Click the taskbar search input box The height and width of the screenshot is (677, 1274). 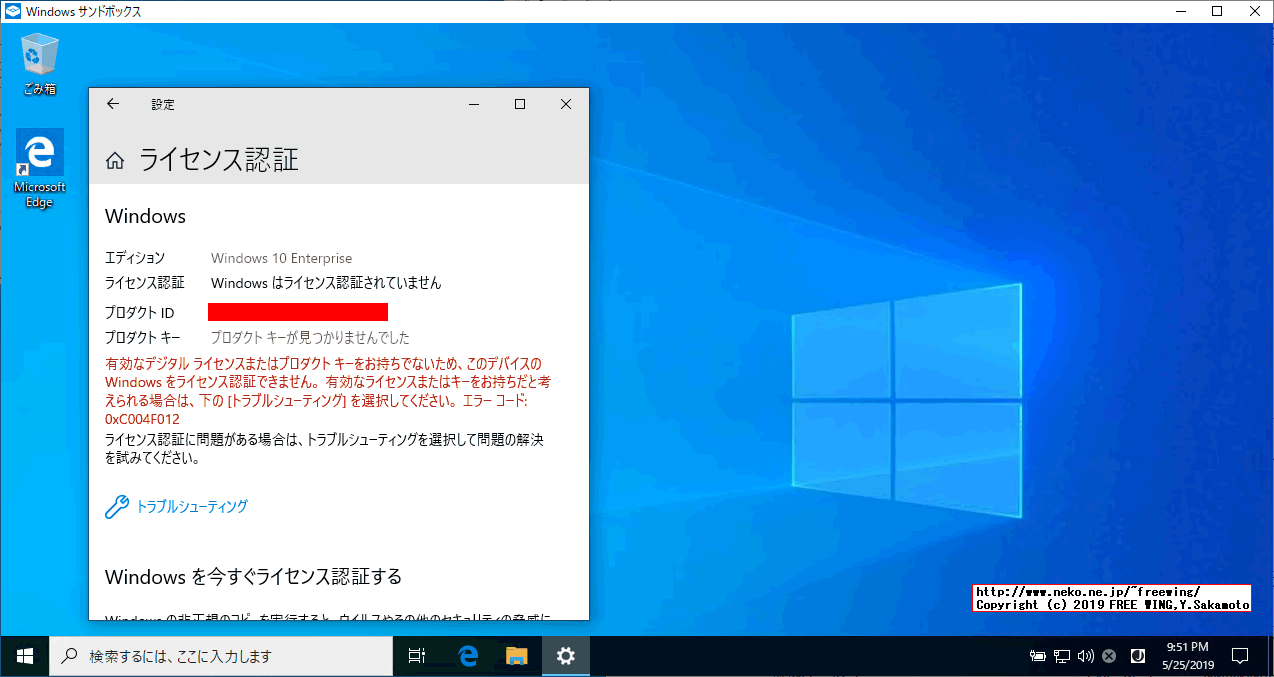(220, 655)
